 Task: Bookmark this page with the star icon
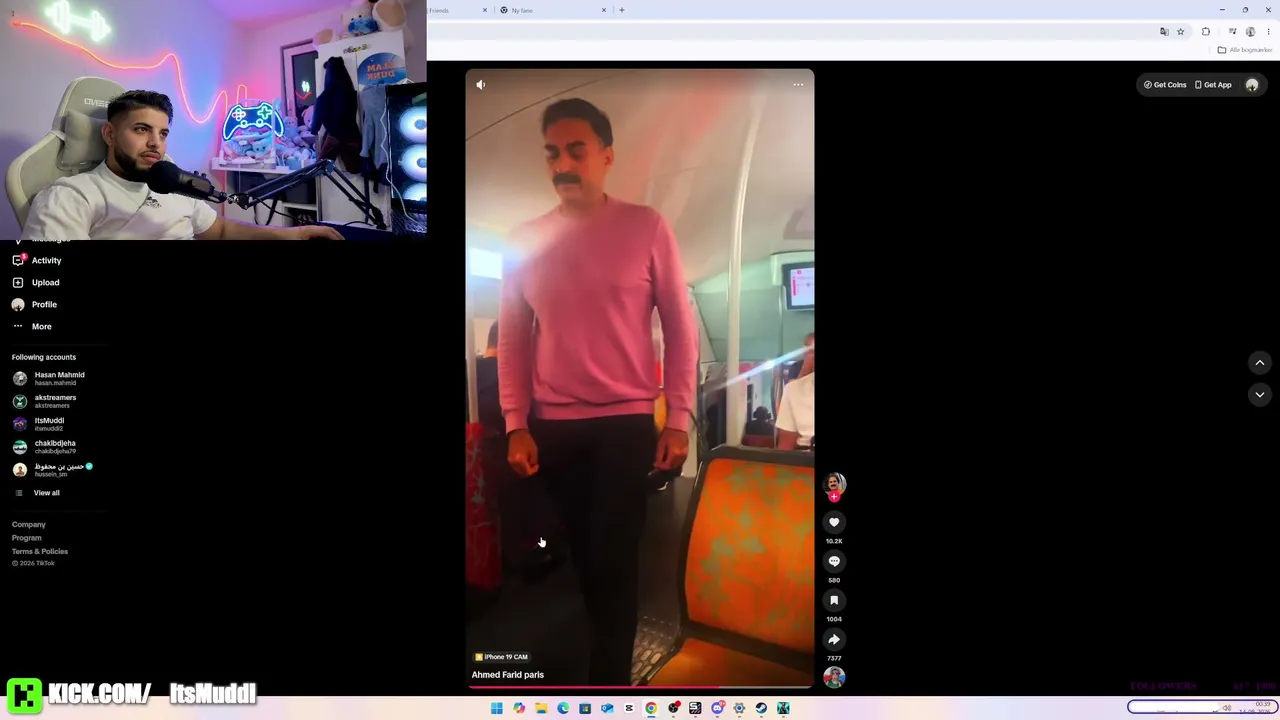click(1181, 32)
